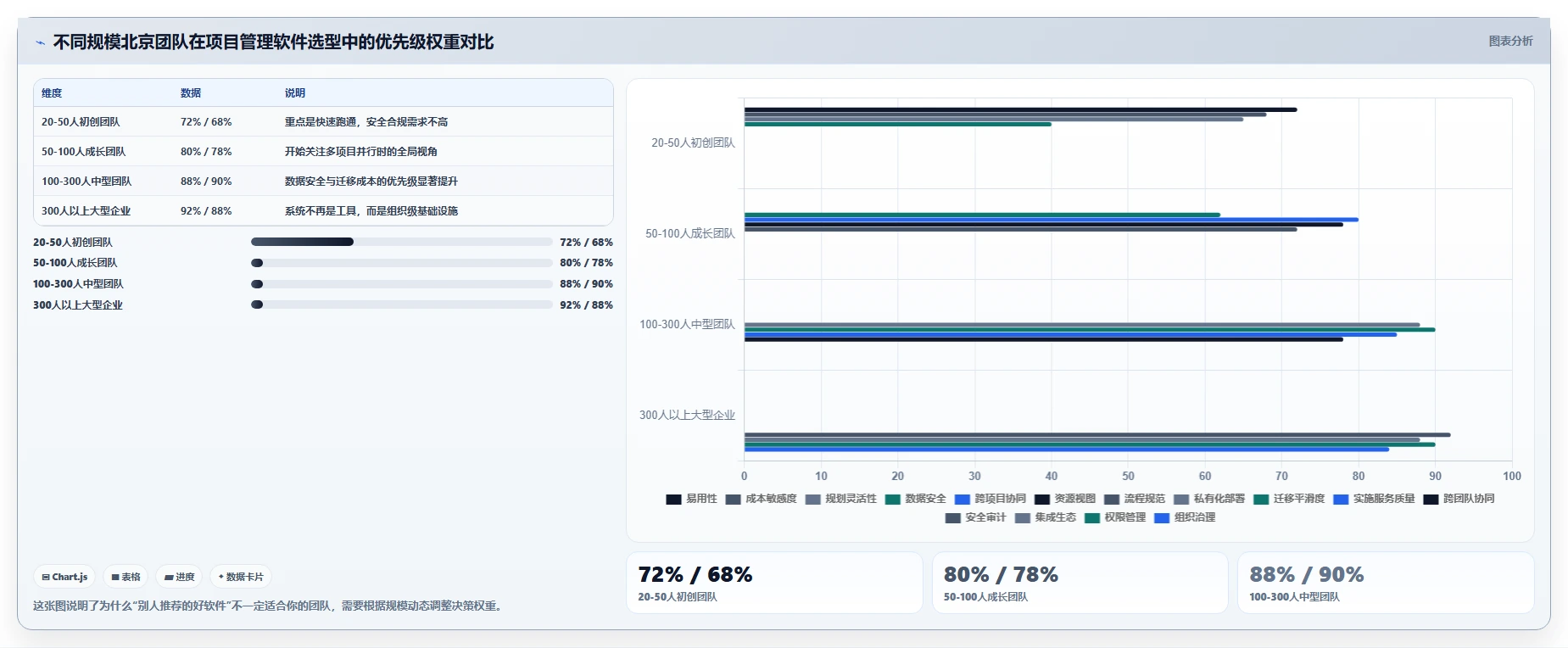This screenshot has width=1568, height=648.
Task: Click the 88% / 90% table value
Action: tap(206, 182)
